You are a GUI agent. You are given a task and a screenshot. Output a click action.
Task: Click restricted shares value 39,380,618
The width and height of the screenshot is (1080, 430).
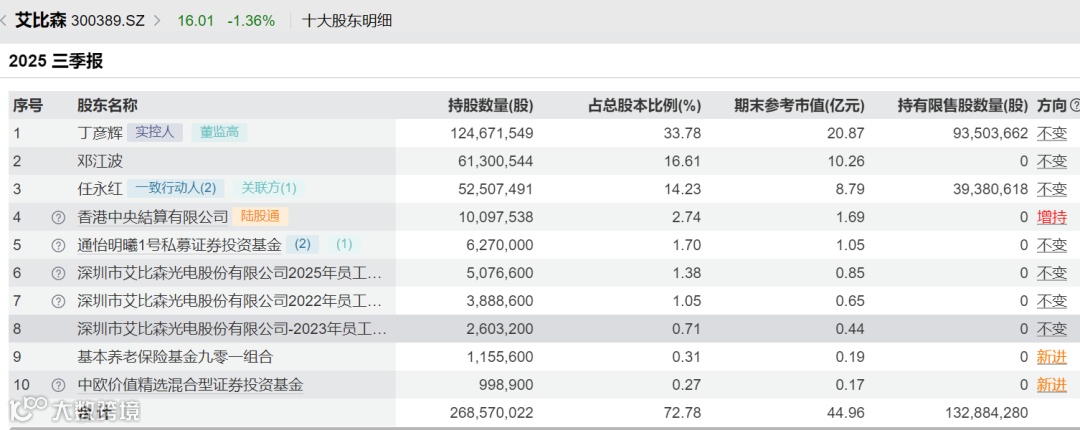click(990, 190)
